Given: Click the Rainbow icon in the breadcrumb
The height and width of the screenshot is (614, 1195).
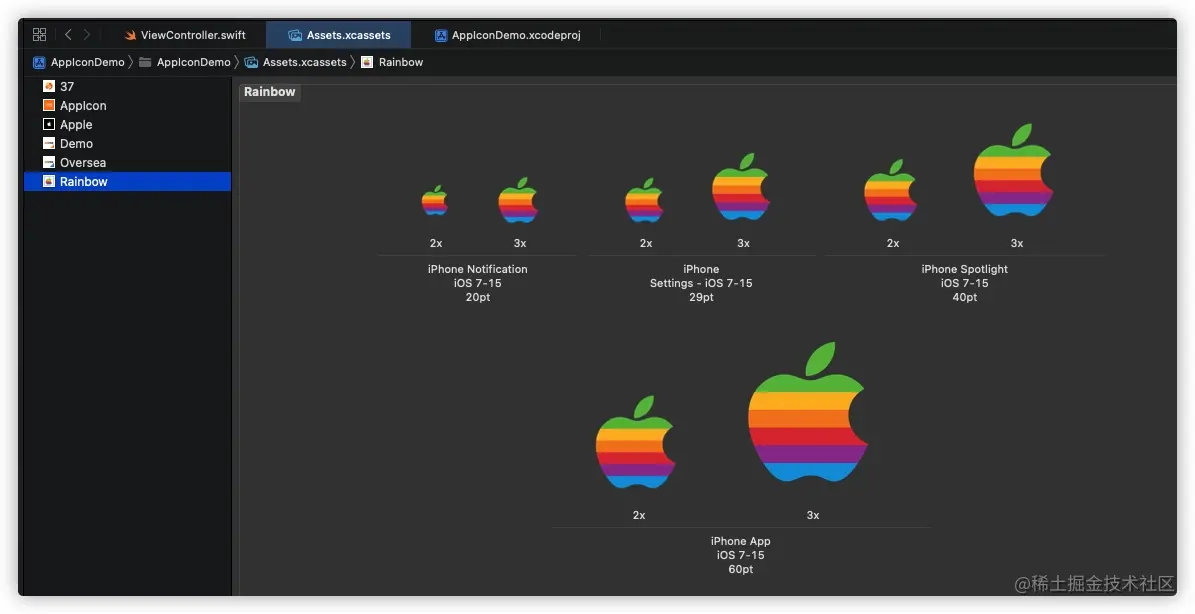Looking at the screenshot, I should click(367, 62).
